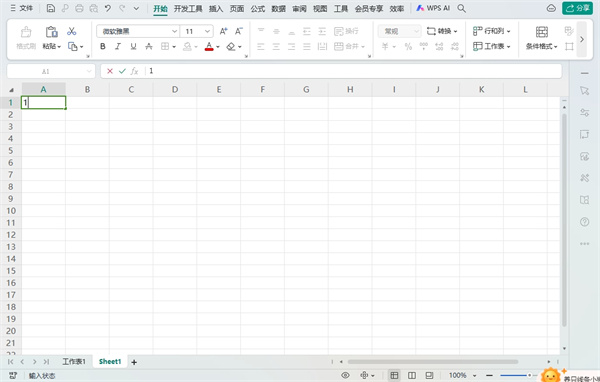Confirm the cell entry with the green check

(122, 71)
